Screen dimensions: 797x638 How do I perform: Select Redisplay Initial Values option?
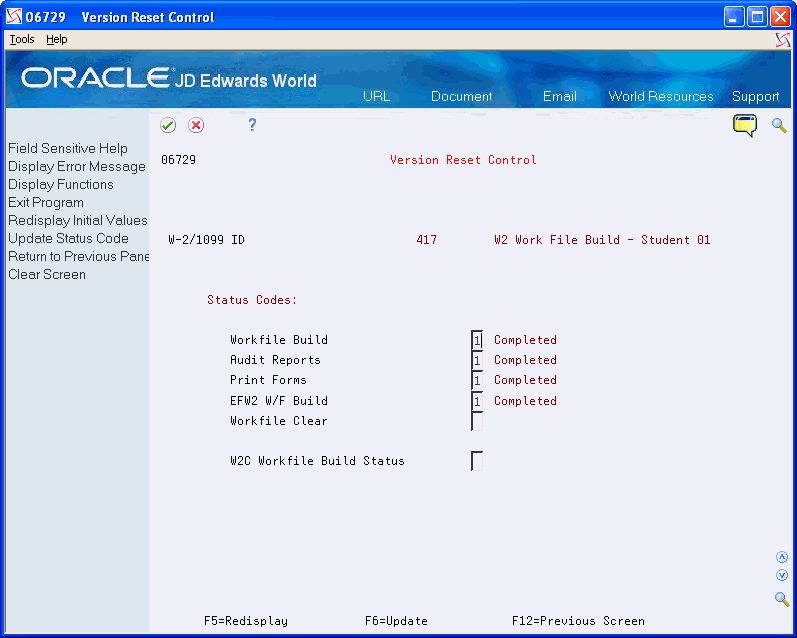pos(78,221)
